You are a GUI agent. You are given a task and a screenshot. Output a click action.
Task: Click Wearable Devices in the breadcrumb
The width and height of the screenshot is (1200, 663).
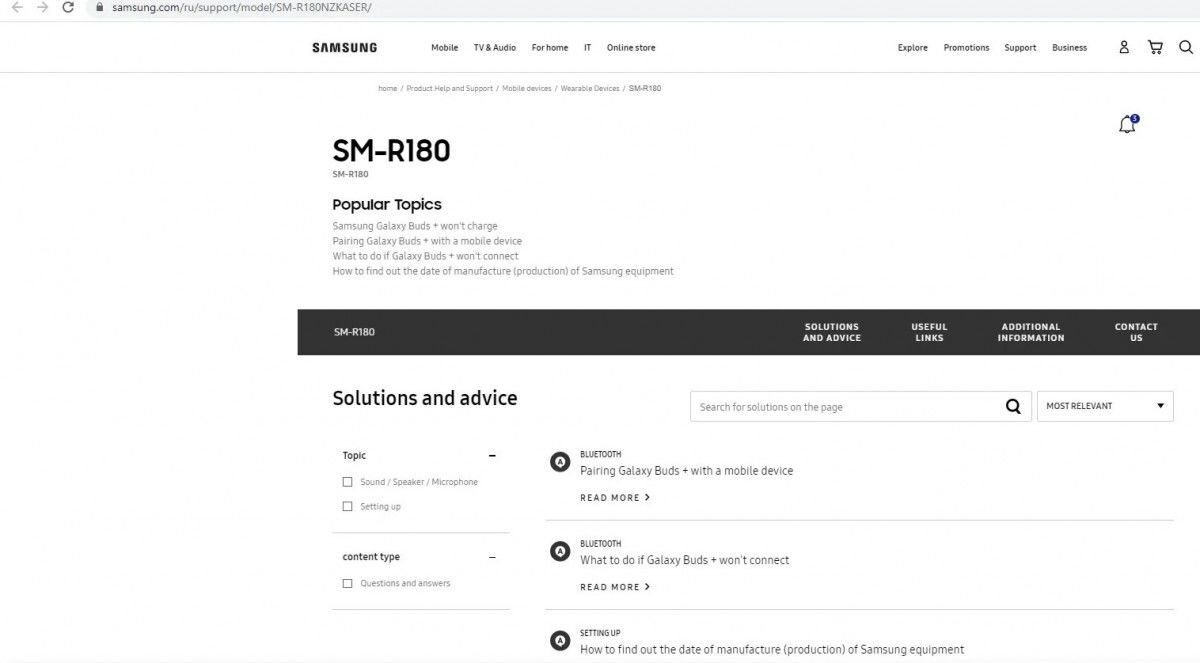pyautogui.click(x=590, y=88)
